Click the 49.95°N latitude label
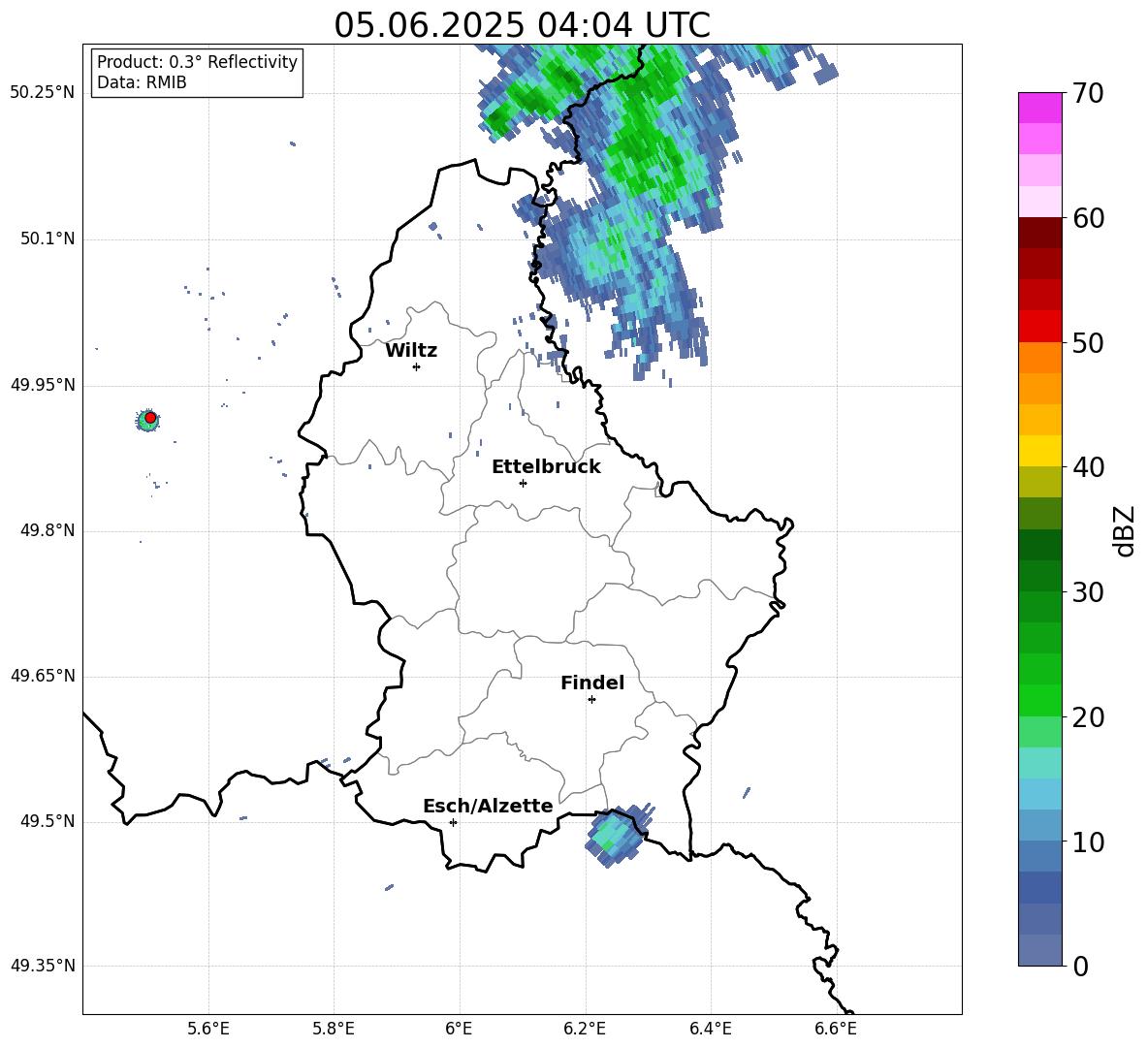This screenshot has width=1148, height=1048. pyautogui.click(x=43, y=385)
